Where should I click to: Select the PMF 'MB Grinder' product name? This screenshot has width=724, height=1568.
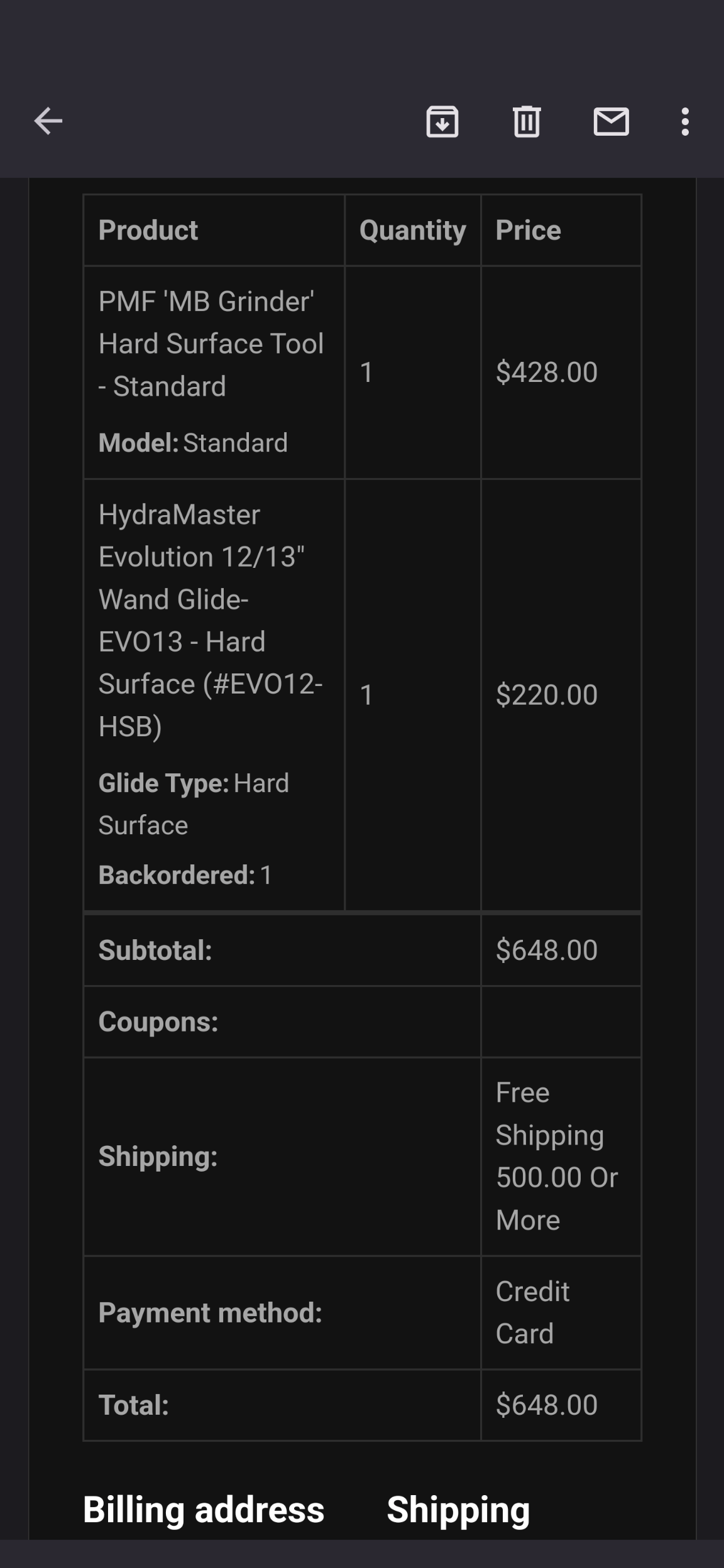[211, 344]
